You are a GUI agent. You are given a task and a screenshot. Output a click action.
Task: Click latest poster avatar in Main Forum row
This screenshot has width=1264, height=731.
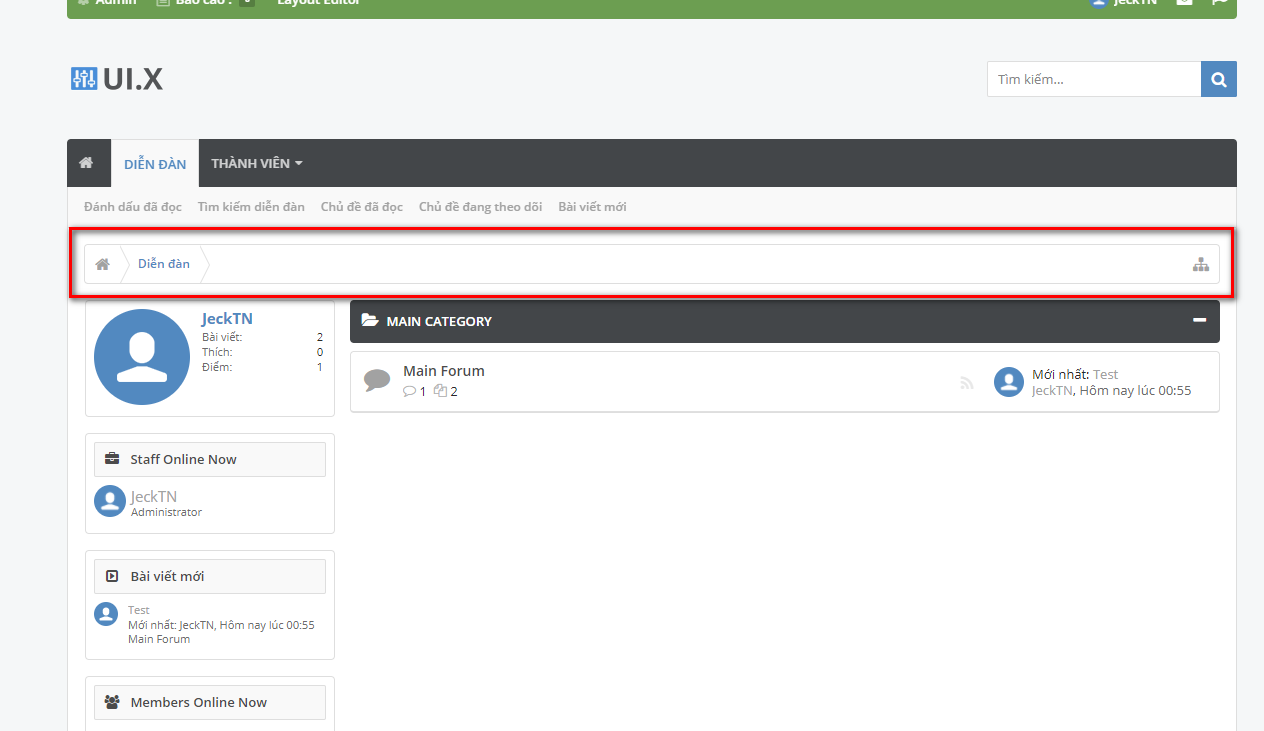(1009, 382)
